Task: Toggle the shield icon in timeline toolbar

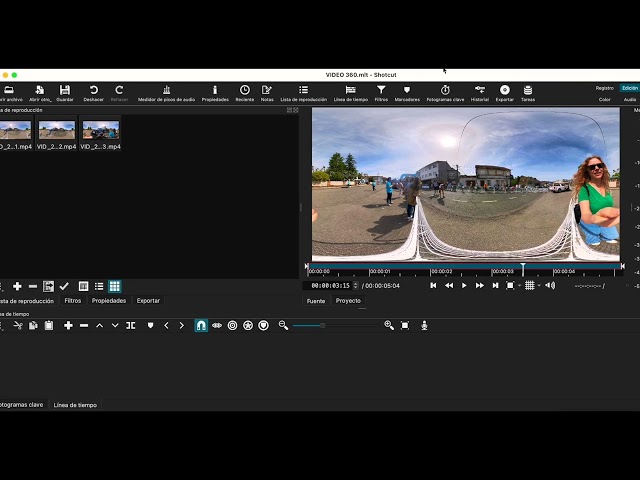Action: (x=264, y=325)
